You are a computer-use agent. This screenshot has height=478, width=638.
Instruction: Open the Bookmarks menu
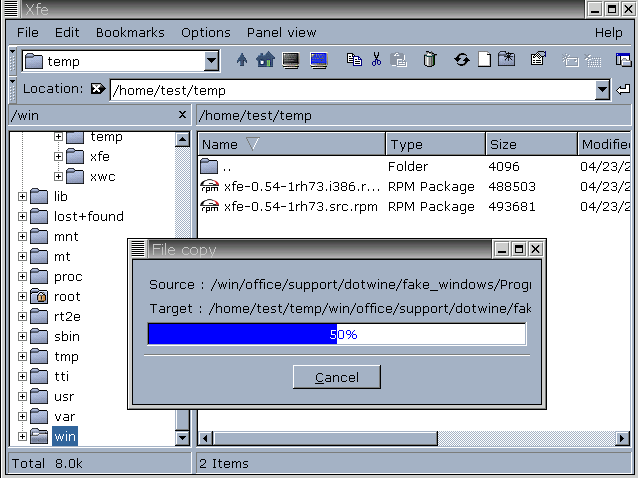130,32
